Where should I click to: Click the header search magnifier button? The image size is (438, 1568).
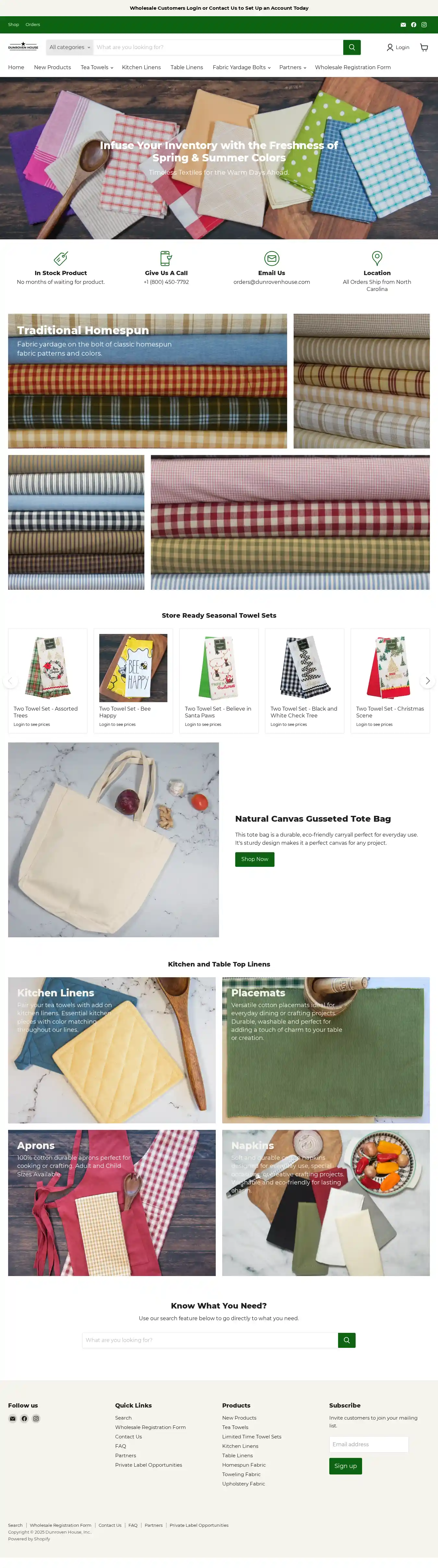click(352, 47)
